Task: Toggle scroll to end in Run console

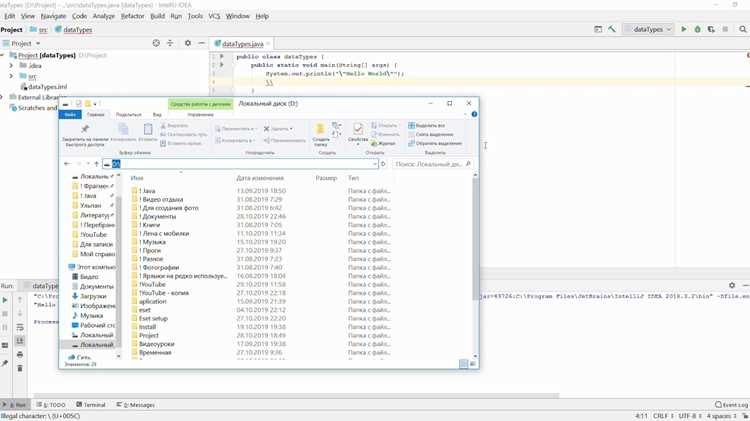Action: 20,341
